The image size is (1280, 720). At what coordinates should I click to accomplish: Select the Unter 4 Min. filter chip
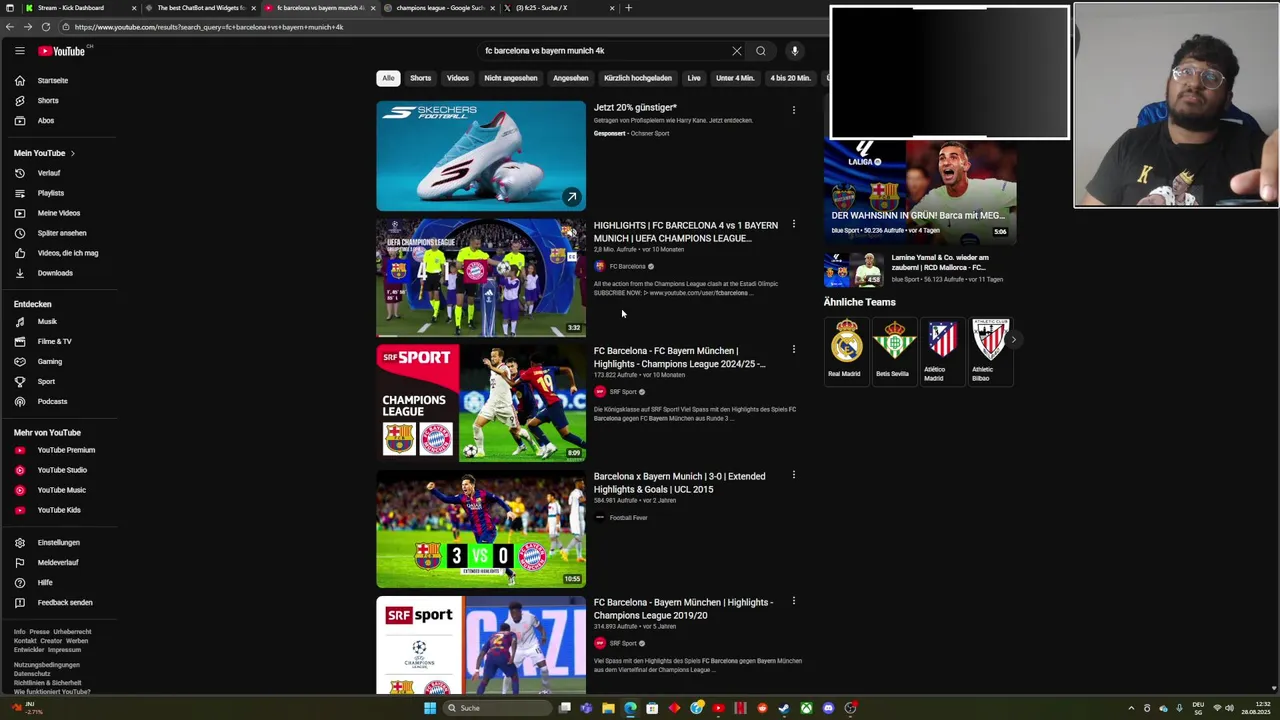point(735,78)
